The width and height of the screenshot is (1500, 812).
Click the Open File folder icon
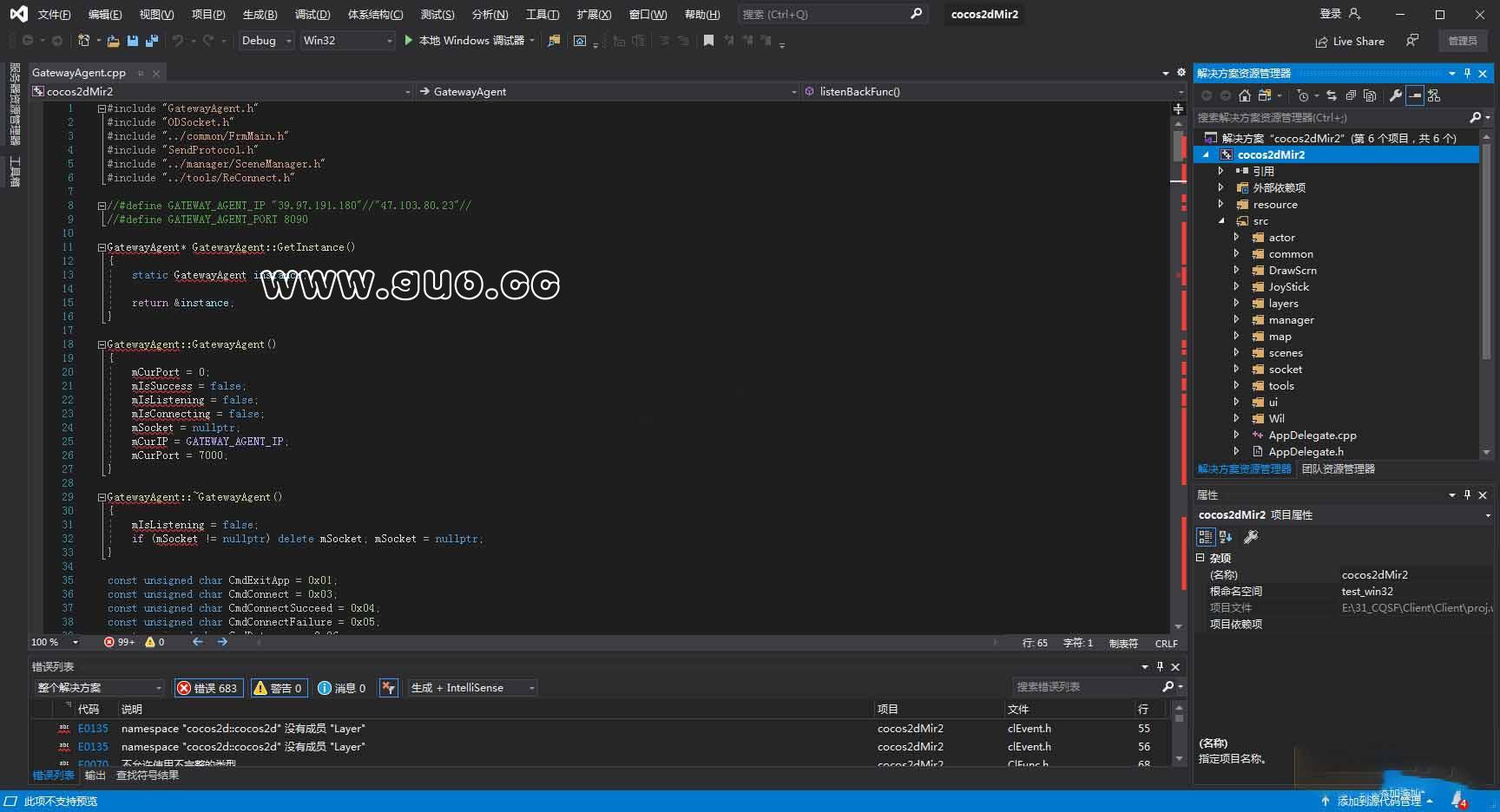tap(113, 41)
